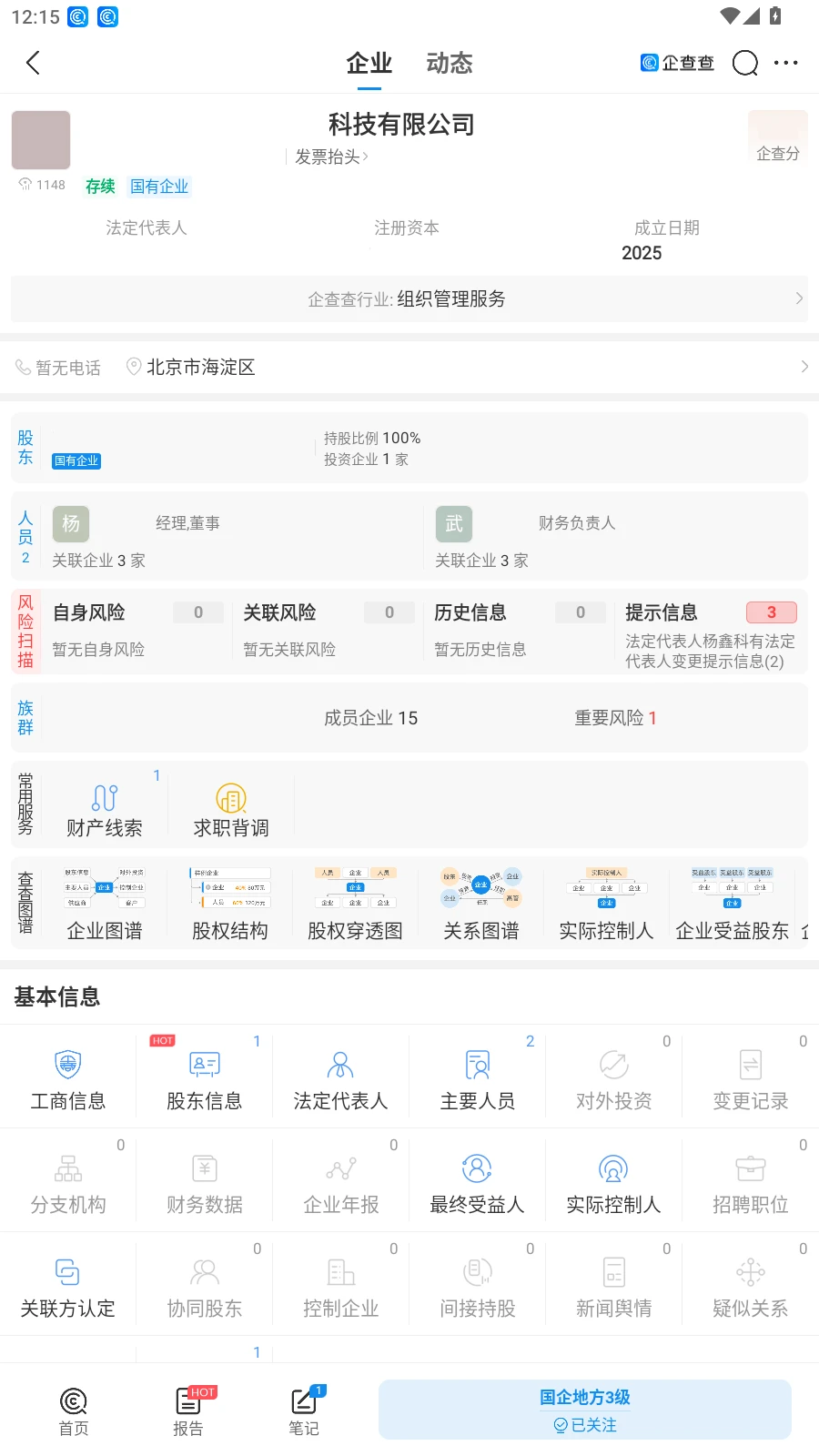Expand 企查查行业 组织管理服务 row
Screen dimensions: 819x1456
409,299
